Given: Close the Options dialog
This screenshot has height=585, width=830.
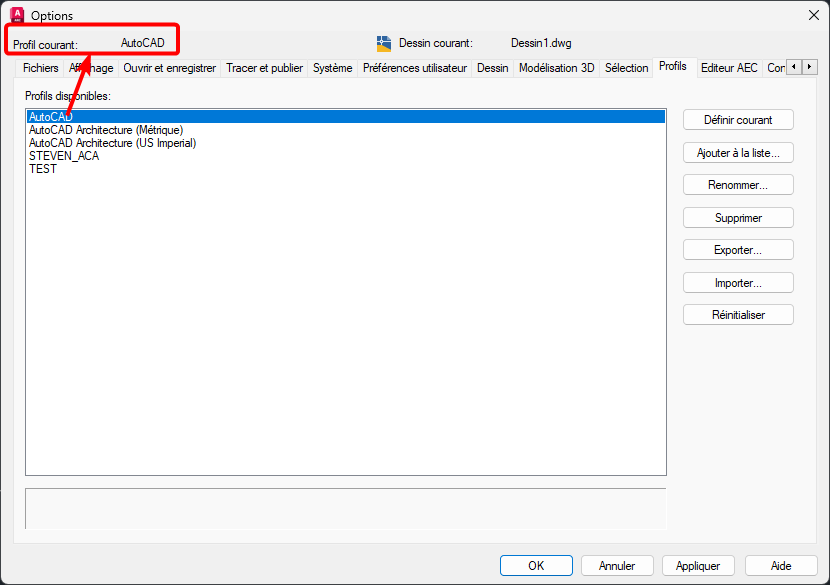Looking at the screenshot, I should [814, 15].
